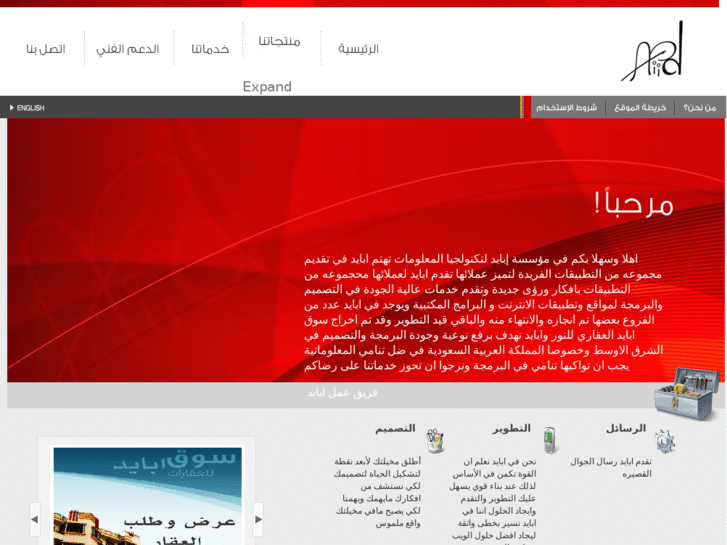Switch the site language to ENGLISH
The height and width of the screenshot is (545, 727).
pos(31,108)
